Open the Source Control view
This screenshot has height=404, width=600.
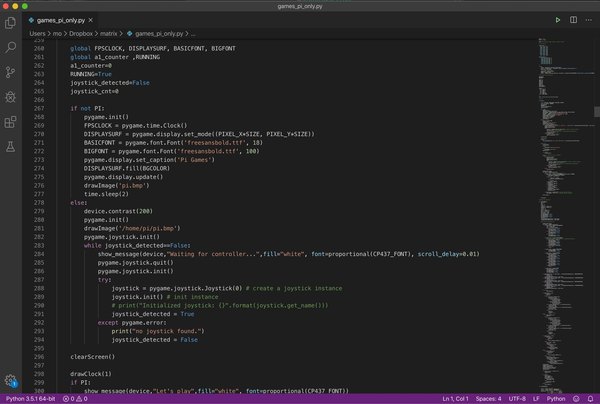click(10, 72)
